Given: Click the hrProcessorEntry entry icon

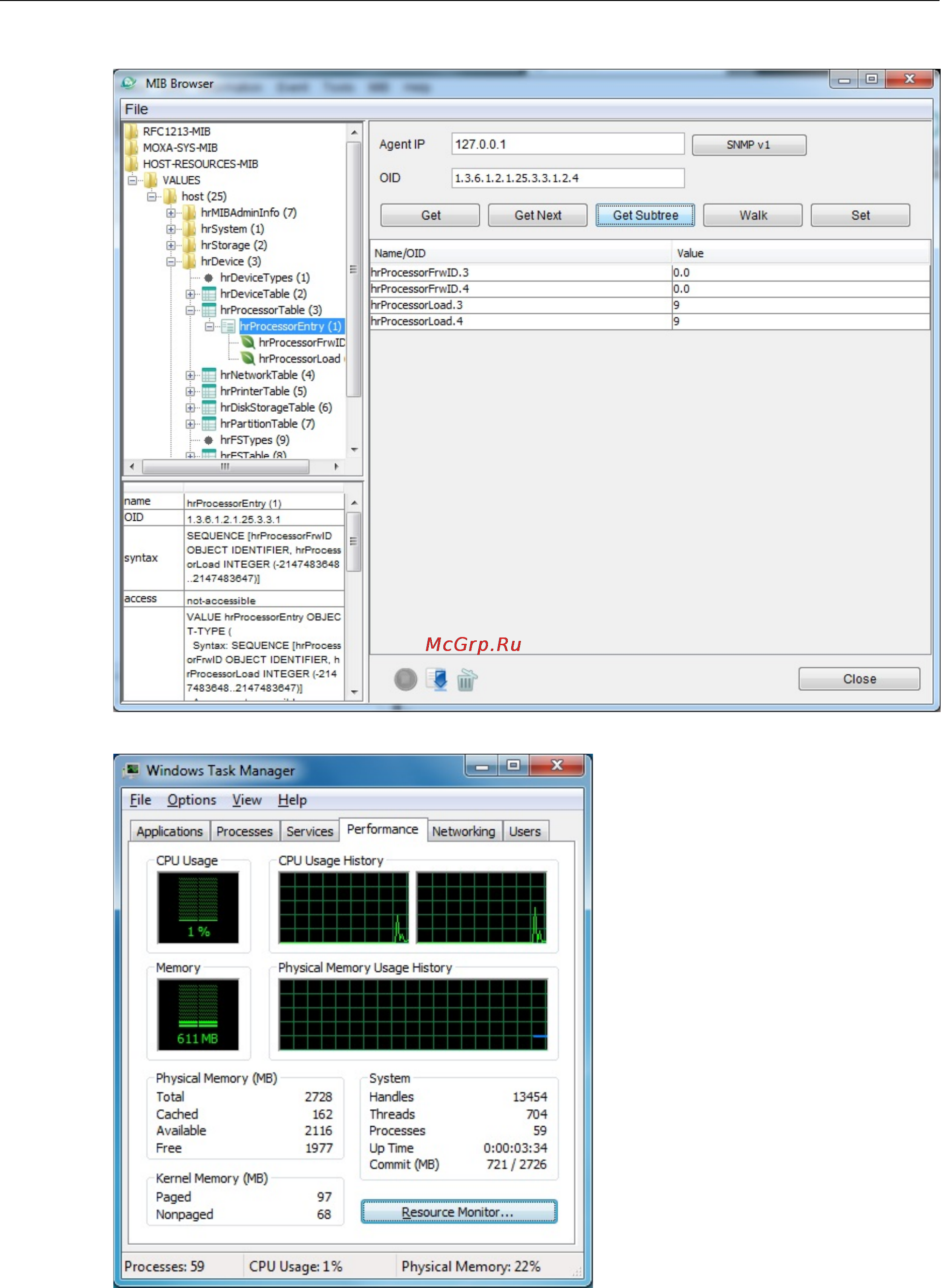Looking at the screenshot, I should (x=228, y=326).
